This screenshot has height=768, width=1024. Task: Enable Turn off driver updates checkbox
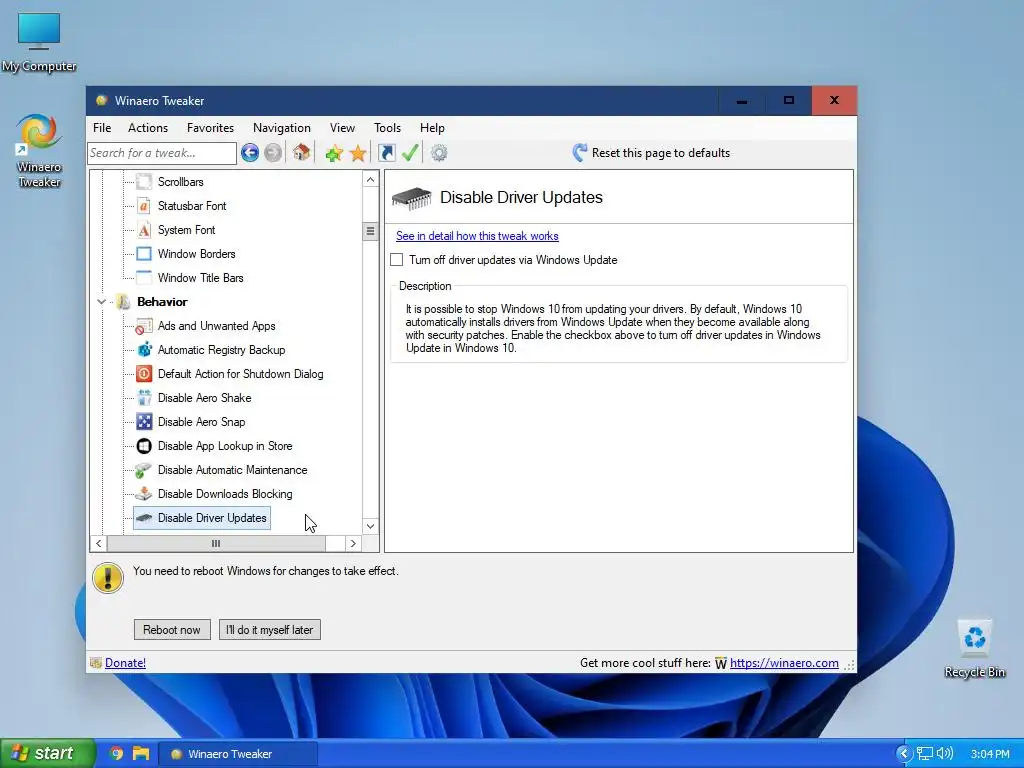click(396, 260)
